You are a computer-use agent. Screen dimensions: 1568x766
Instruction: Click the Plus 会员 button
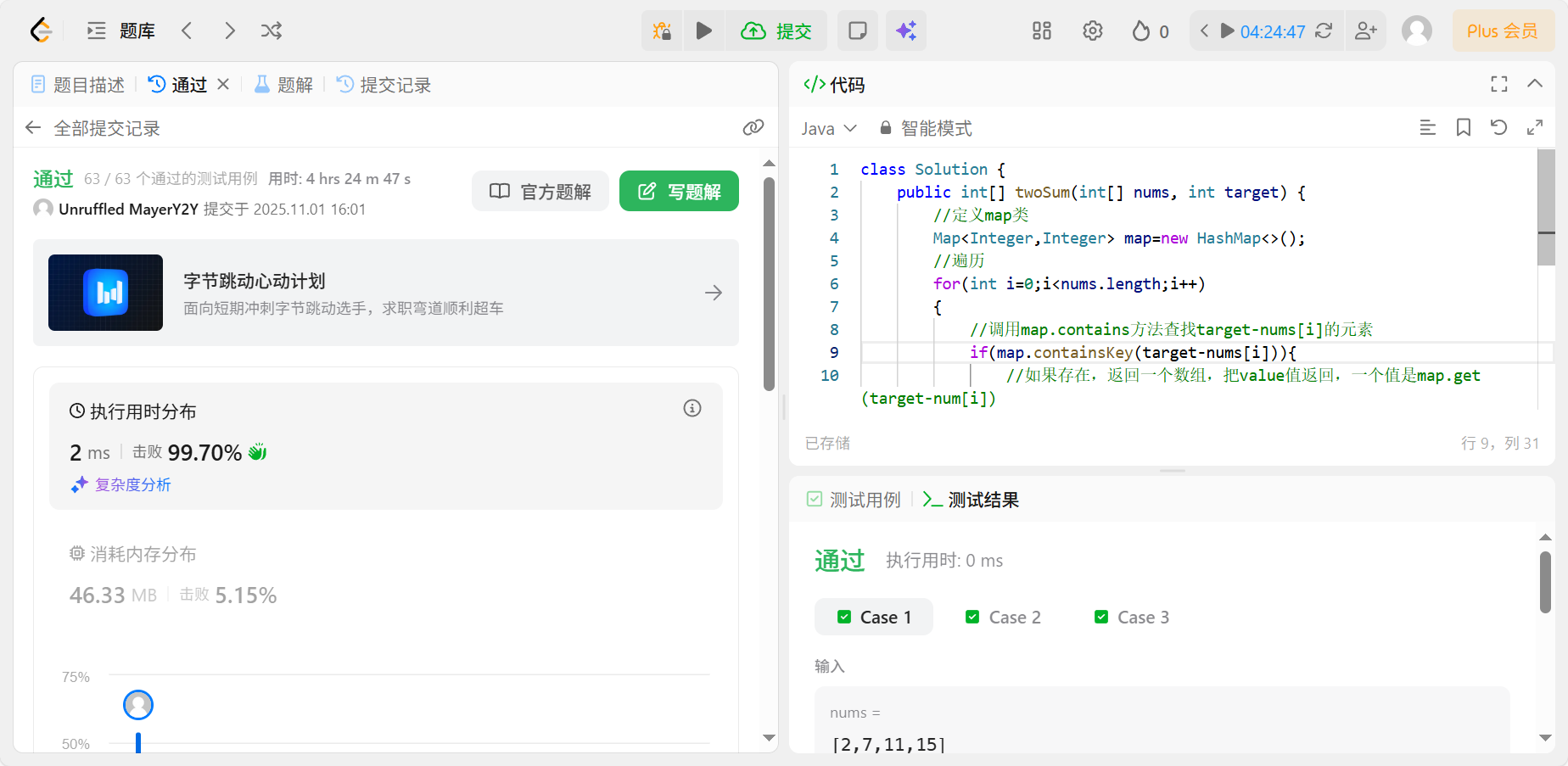(x=1503, y=31)
